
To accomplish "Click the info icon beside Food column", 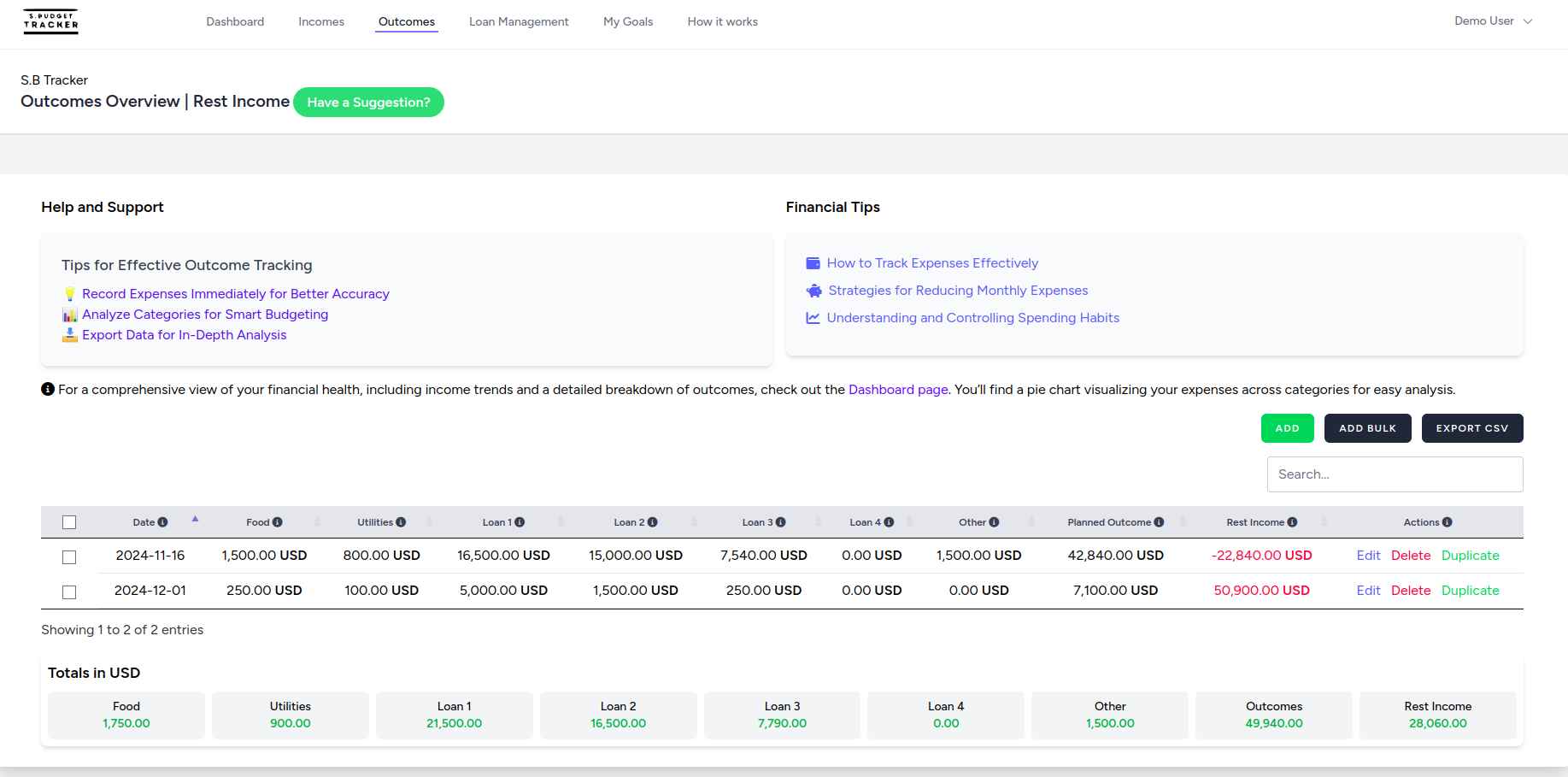I will [x=277, y=522].
